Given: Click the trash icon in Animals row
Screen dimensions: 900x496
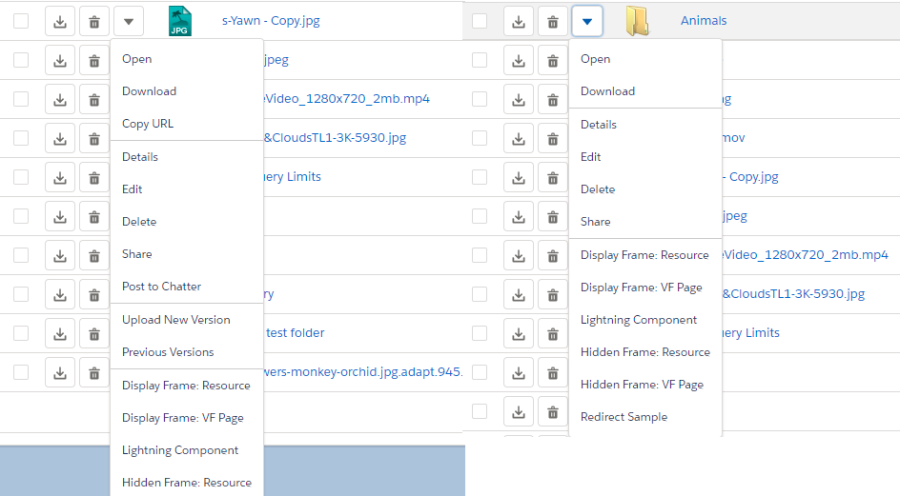Looking at the screenshot, I should click(x=552, y=21).
